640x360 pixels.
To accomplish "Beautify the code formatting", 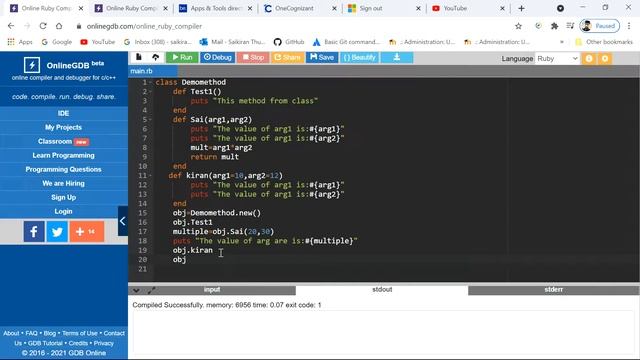I will point(359,57).
